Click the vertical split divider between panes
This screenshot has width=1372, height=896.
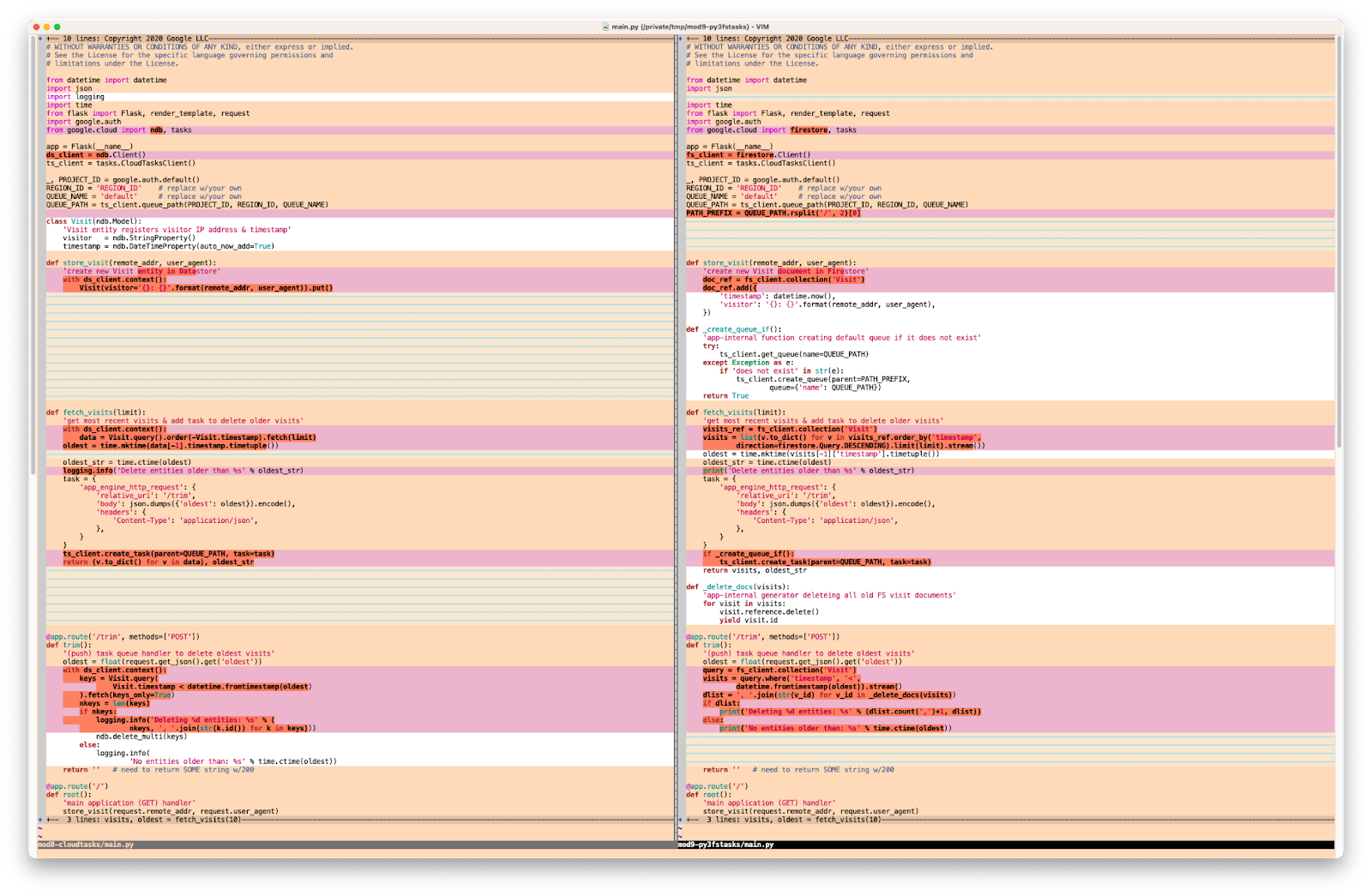(x=676, y=429)
